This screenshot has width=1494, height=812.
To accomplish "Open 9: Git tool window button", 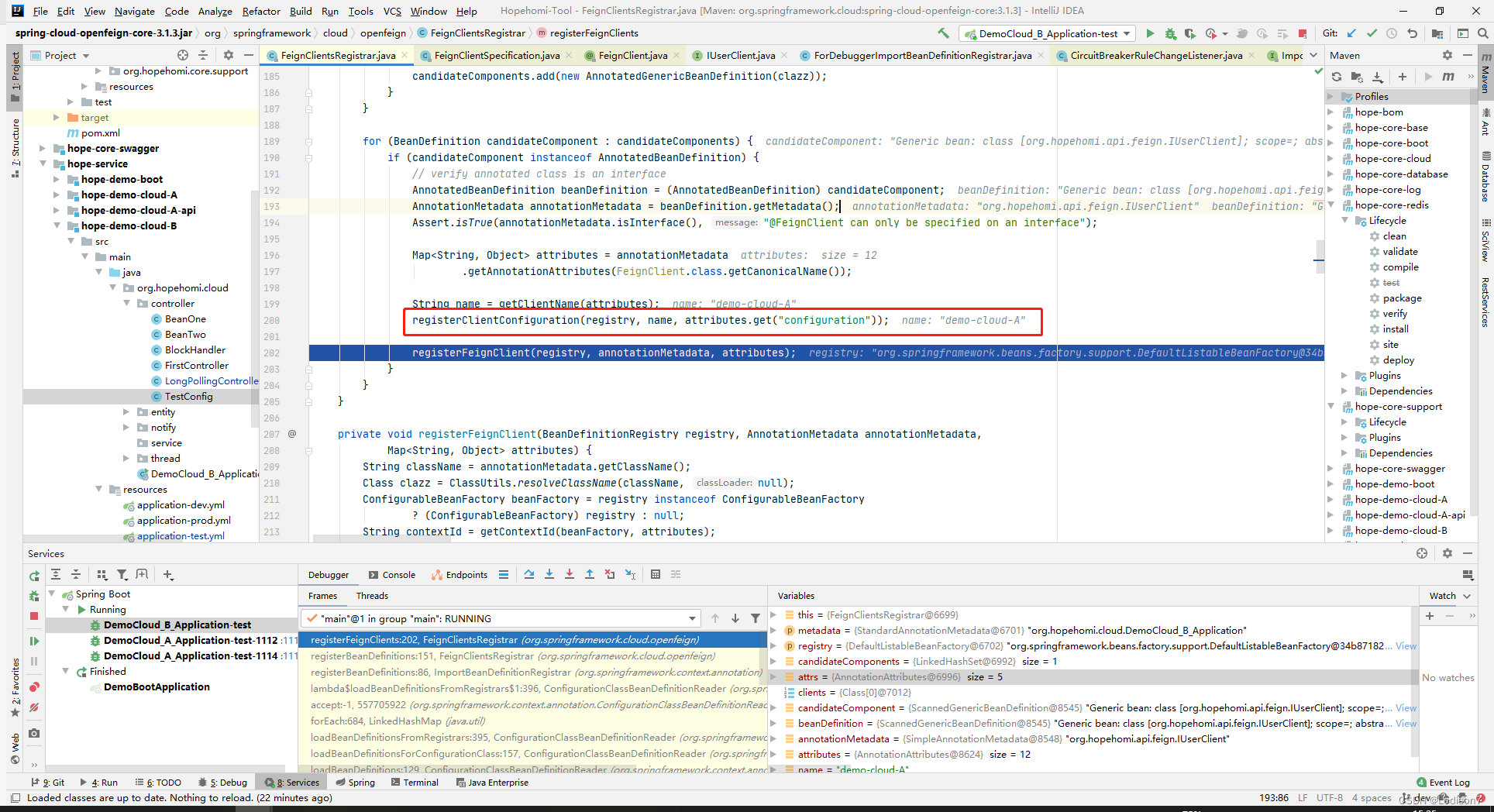I will click(x=48, y=782).
